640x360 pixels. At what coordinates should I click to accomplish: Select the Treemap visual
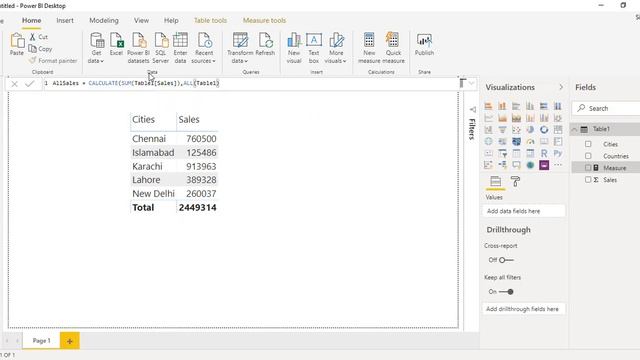(558, 130)
